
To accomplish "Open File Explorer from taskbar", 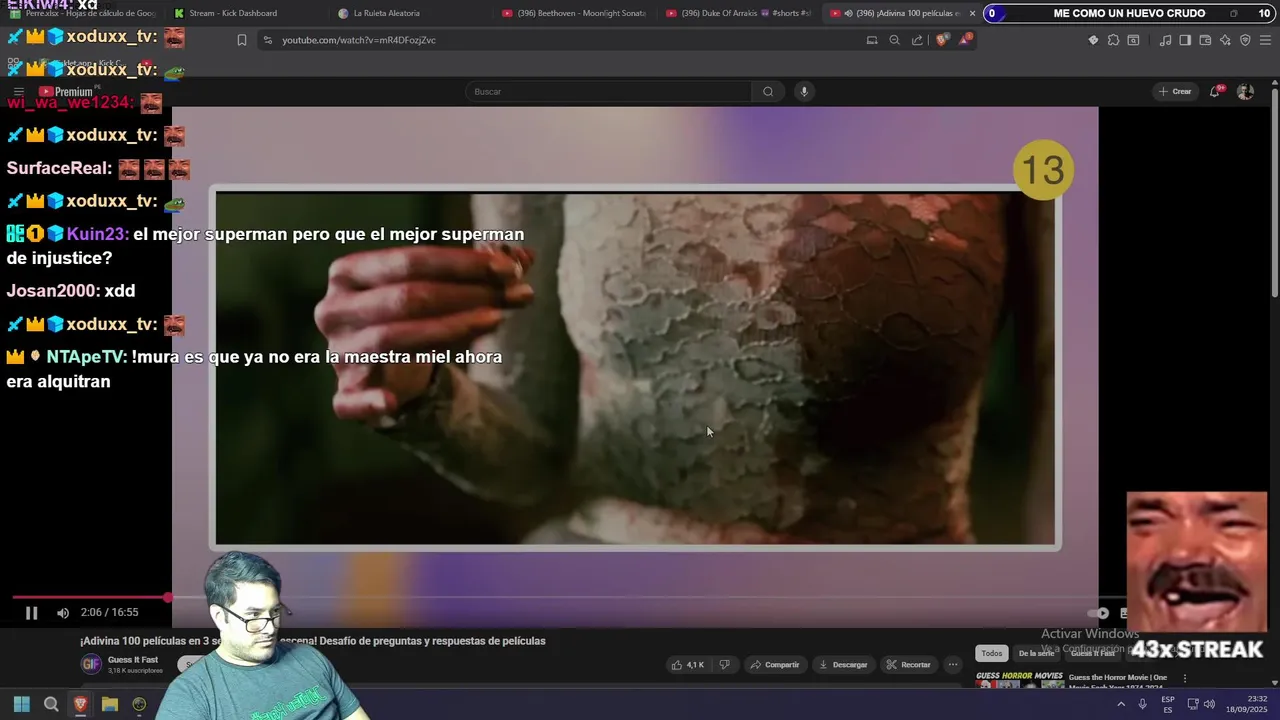I will [110, 704].
